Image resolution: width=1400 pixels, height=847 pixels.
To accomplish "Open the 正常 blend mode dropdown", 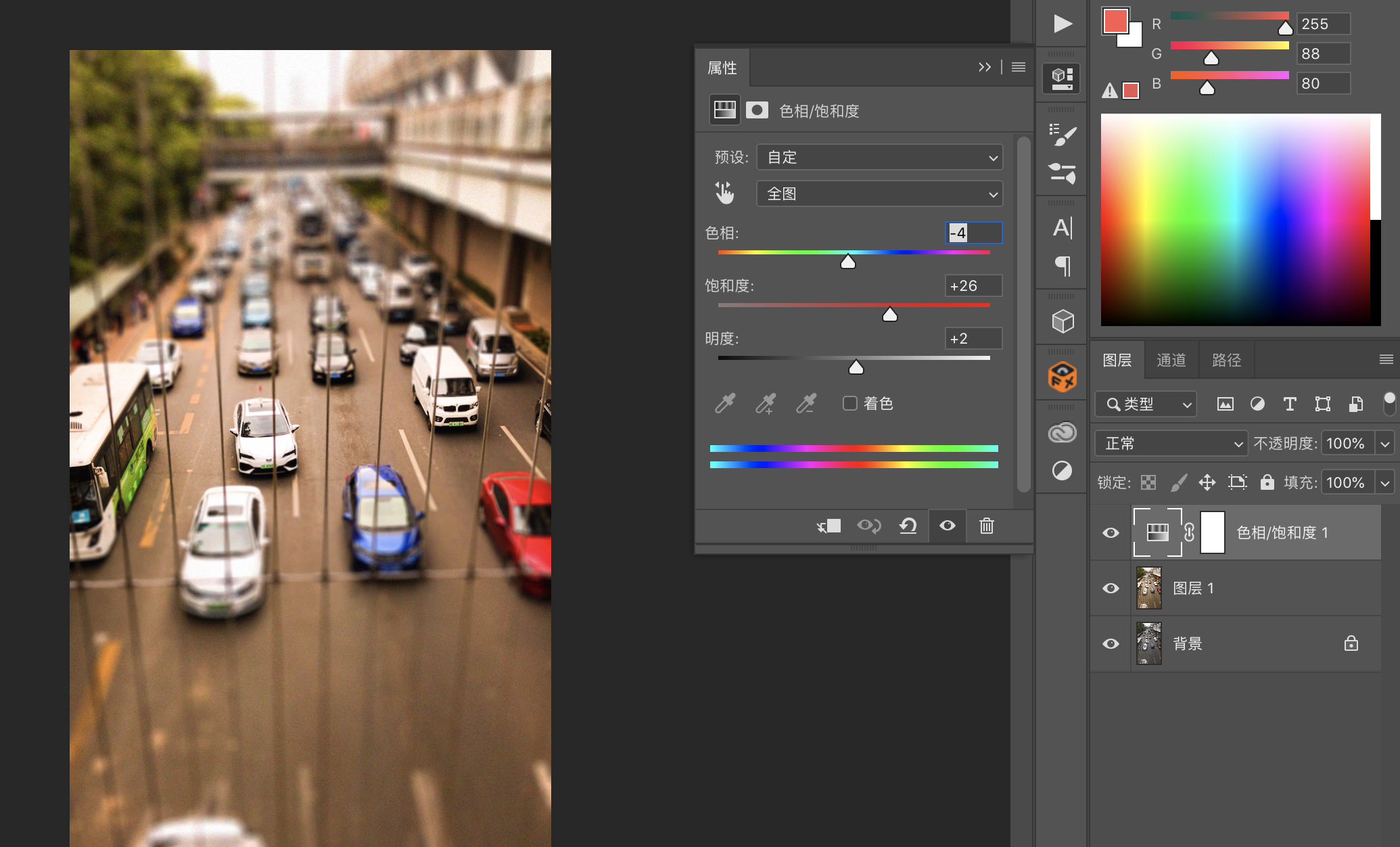I will click(1171, 444).
